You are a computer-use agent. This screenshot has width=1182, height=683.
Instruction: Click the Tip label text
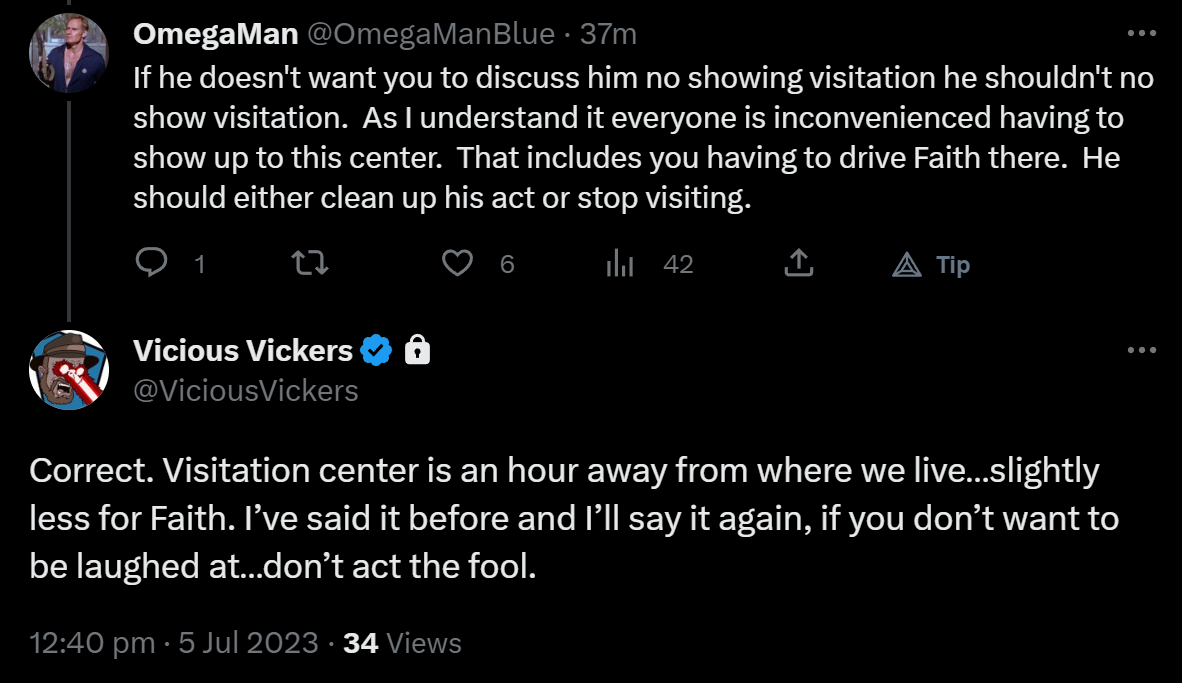coord(953,265)
